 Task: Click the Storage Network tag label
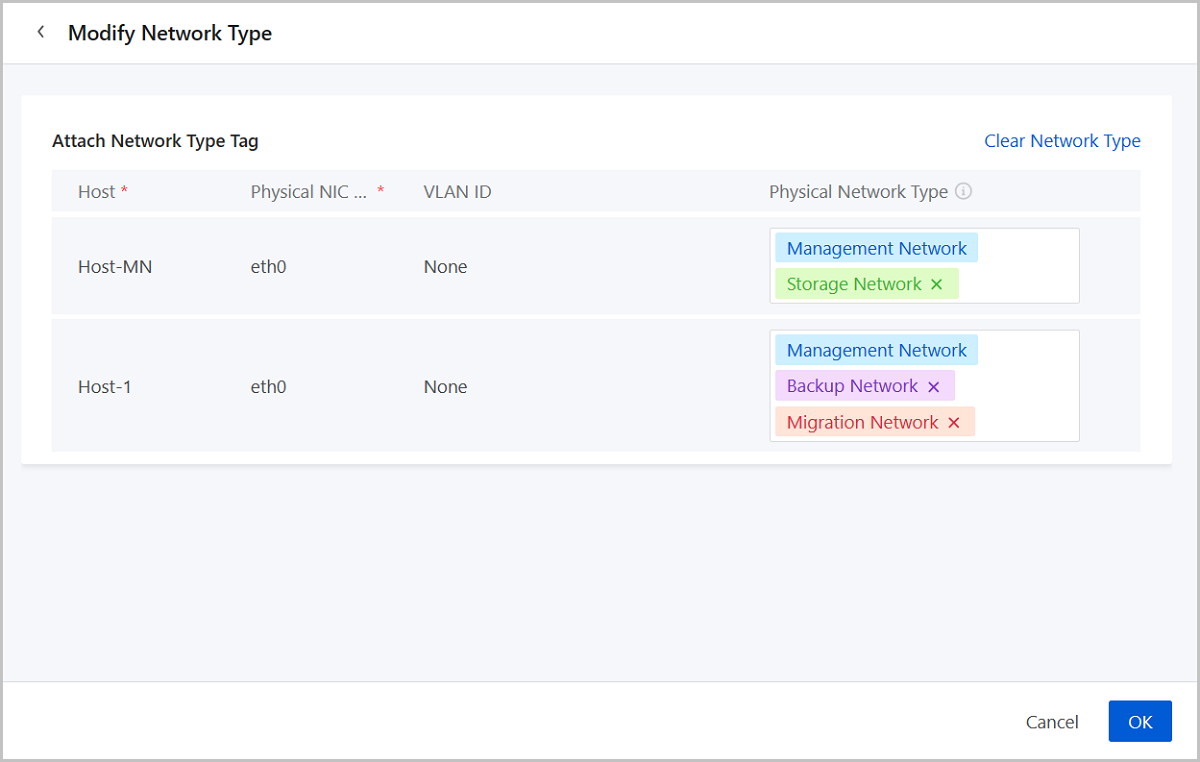pyautogui.click(x=854, y=284)
